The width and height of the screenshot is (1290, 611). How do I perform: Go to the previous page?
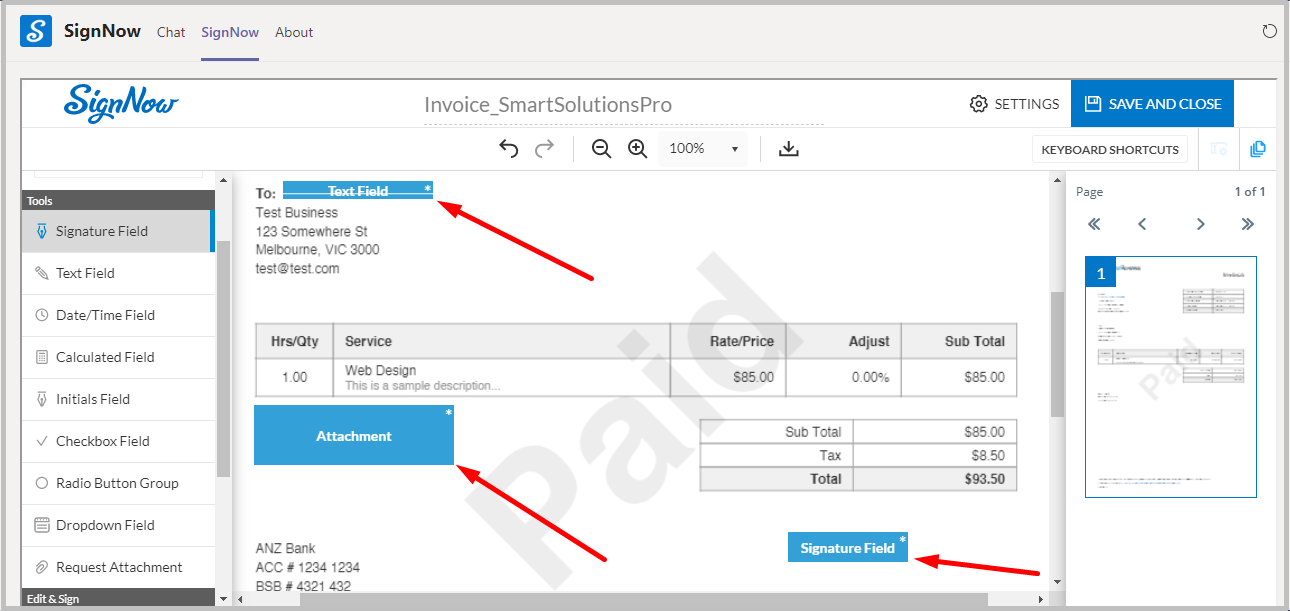pyautogui.click(x=1142, y=224)
